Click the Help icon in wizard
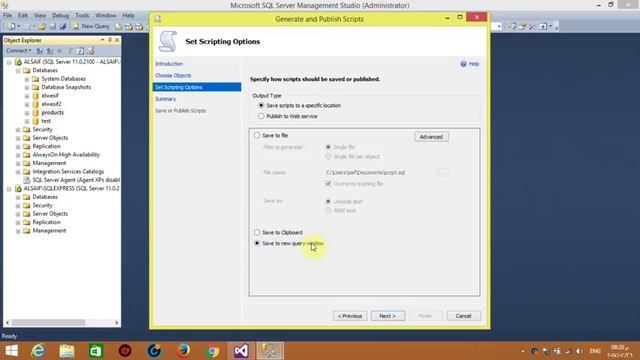 (463, 64)
